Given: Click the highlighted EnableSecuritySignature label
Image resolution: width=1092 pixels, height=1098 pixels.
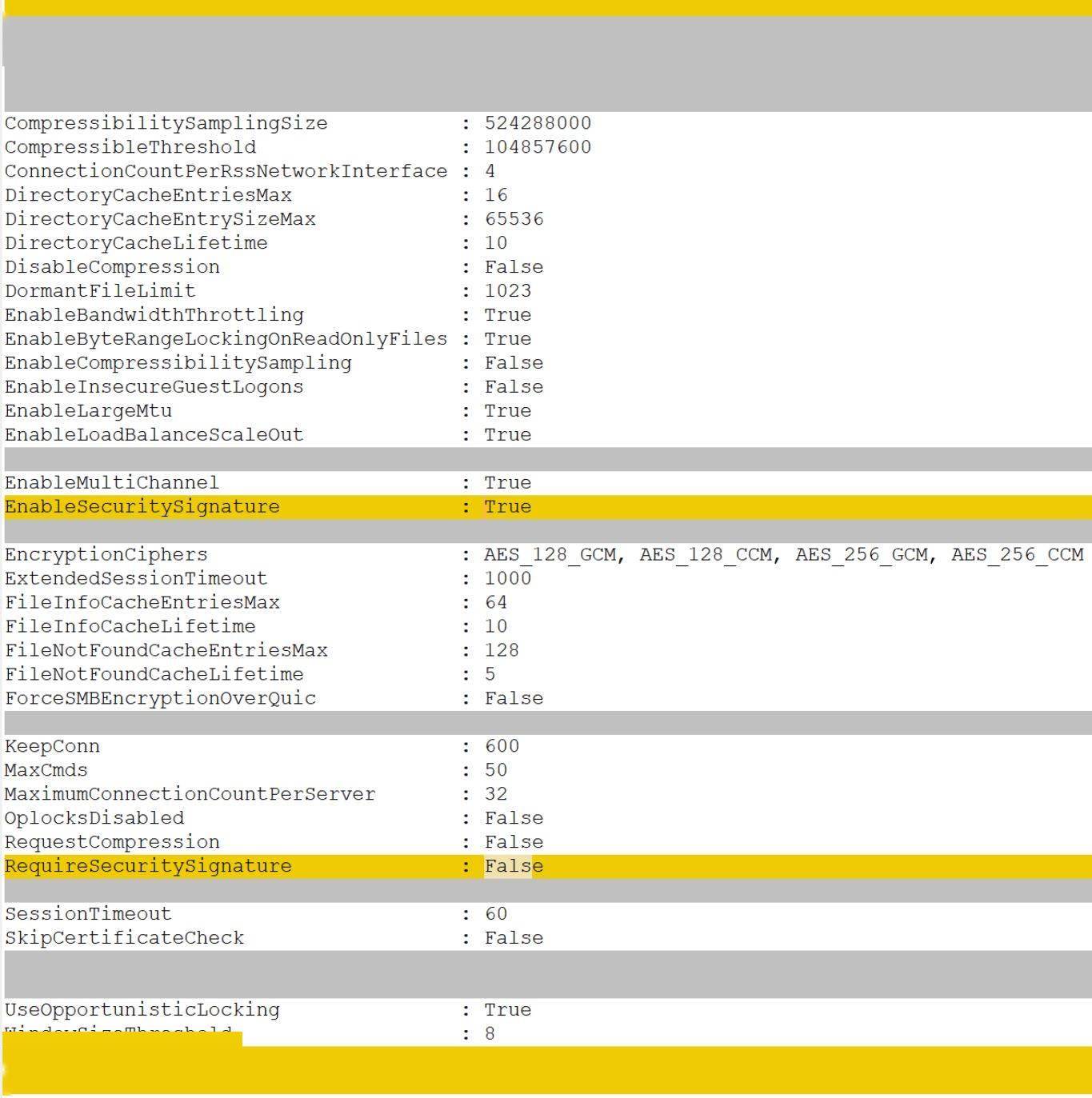Looking at the screenshot, I should 142,507.
